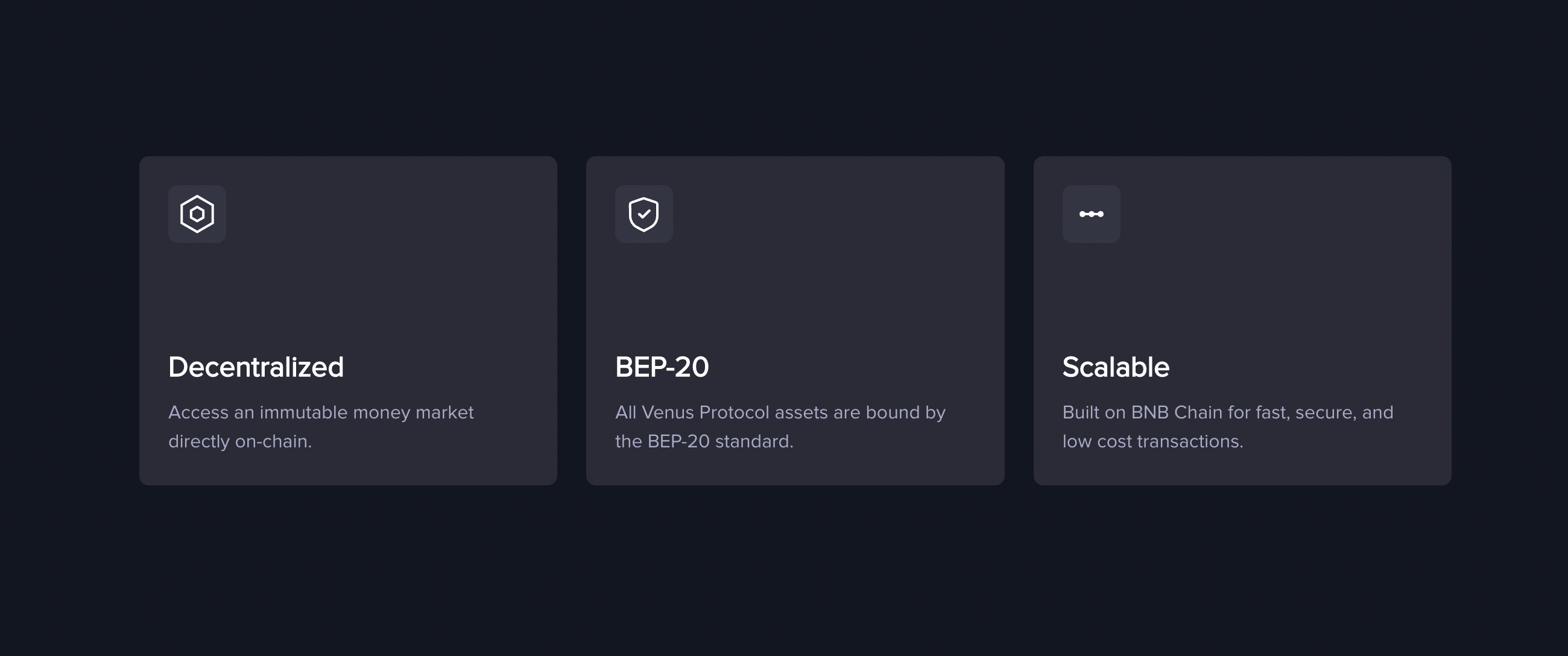1568x656 pixels.
Task: Click the hexagon Decentralized icon
Action: pyautogui.click(x=197, y=213)
